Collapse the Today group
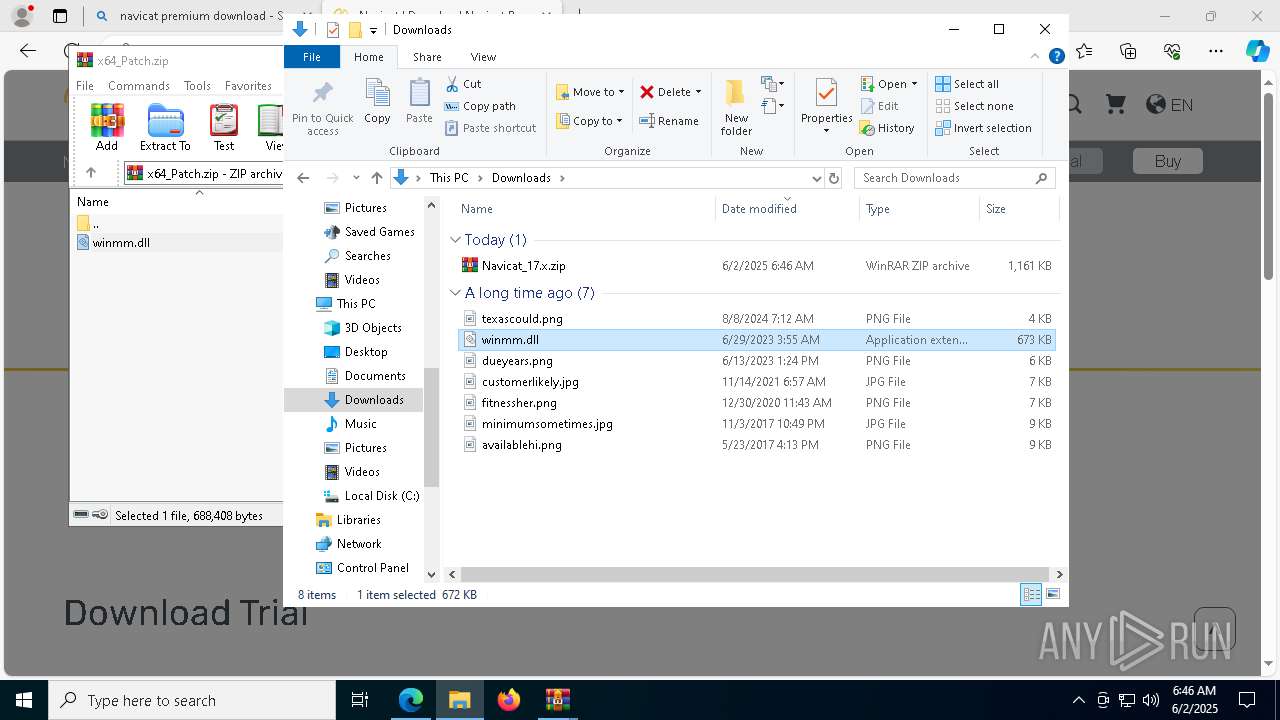 (x=455, y=240)
